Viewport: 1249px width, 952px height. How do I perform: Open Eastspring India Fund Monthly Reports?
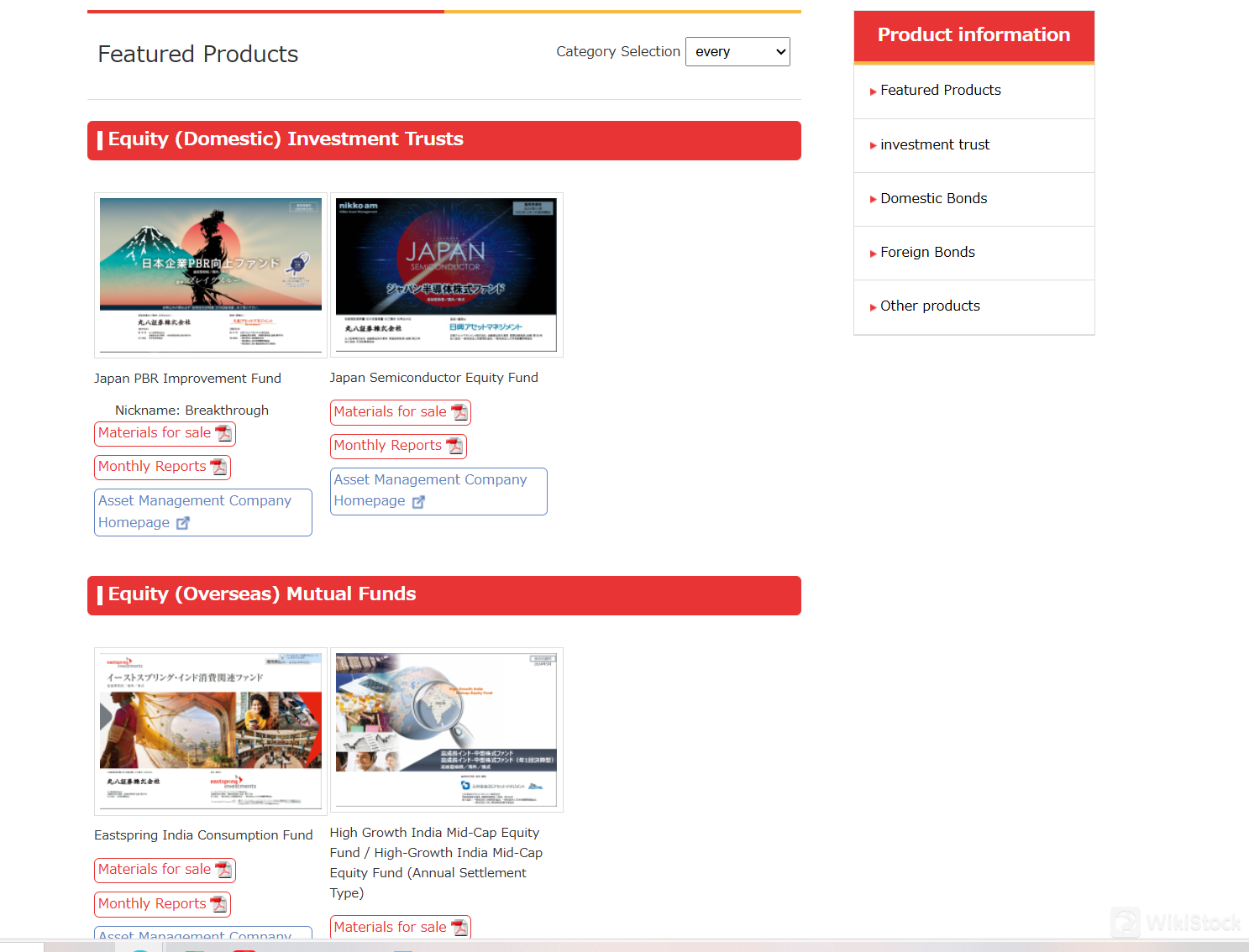(x=162, y=904)
